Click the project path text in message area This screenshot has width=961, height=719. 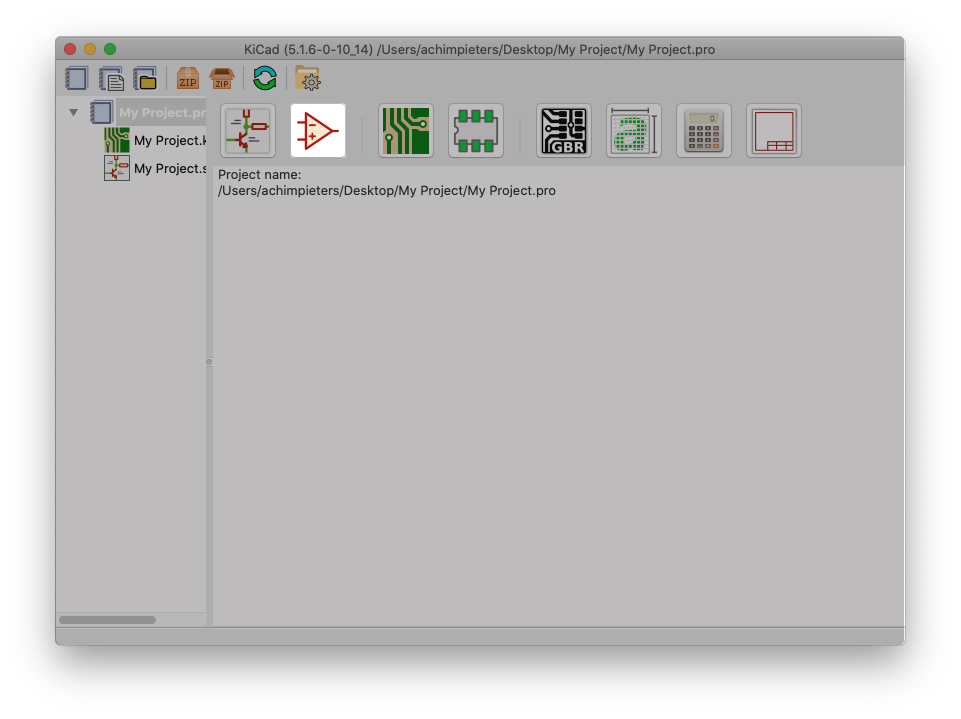pos(387,191)
